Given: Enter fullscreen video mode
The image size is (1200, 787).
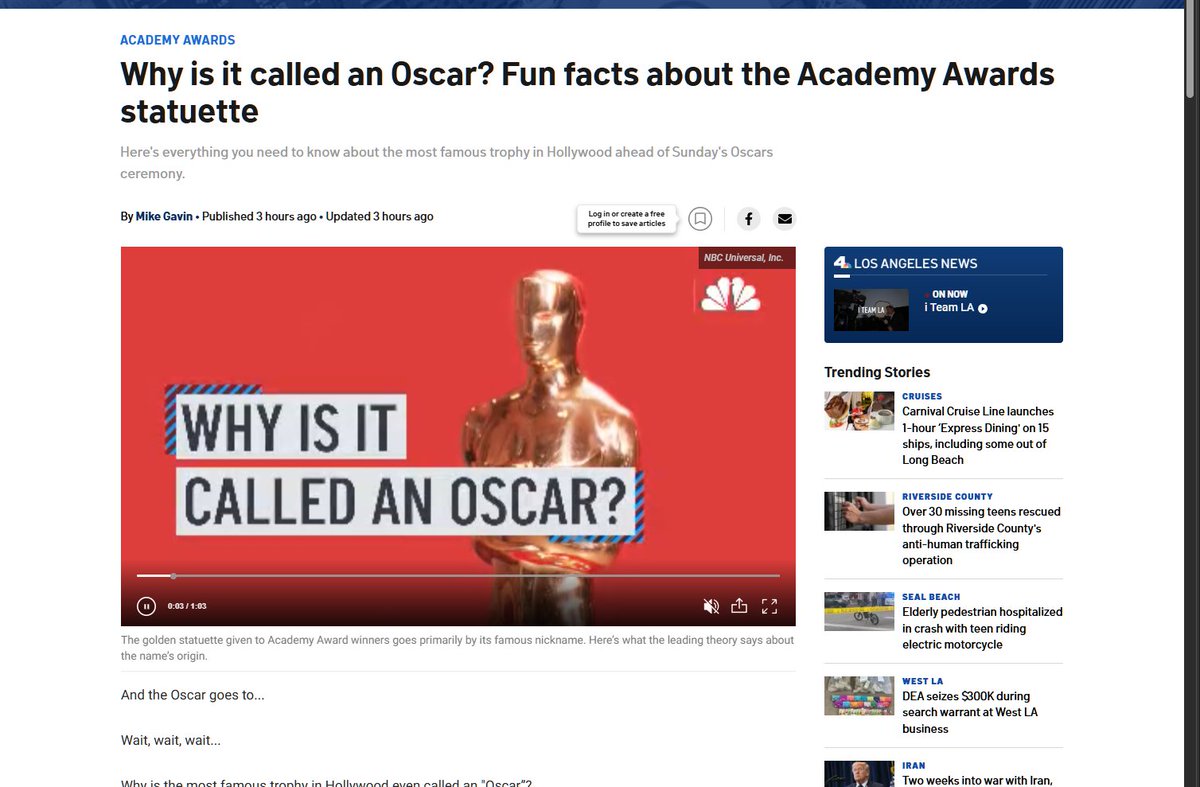Looking at the screenshot, I should [769, 606].
